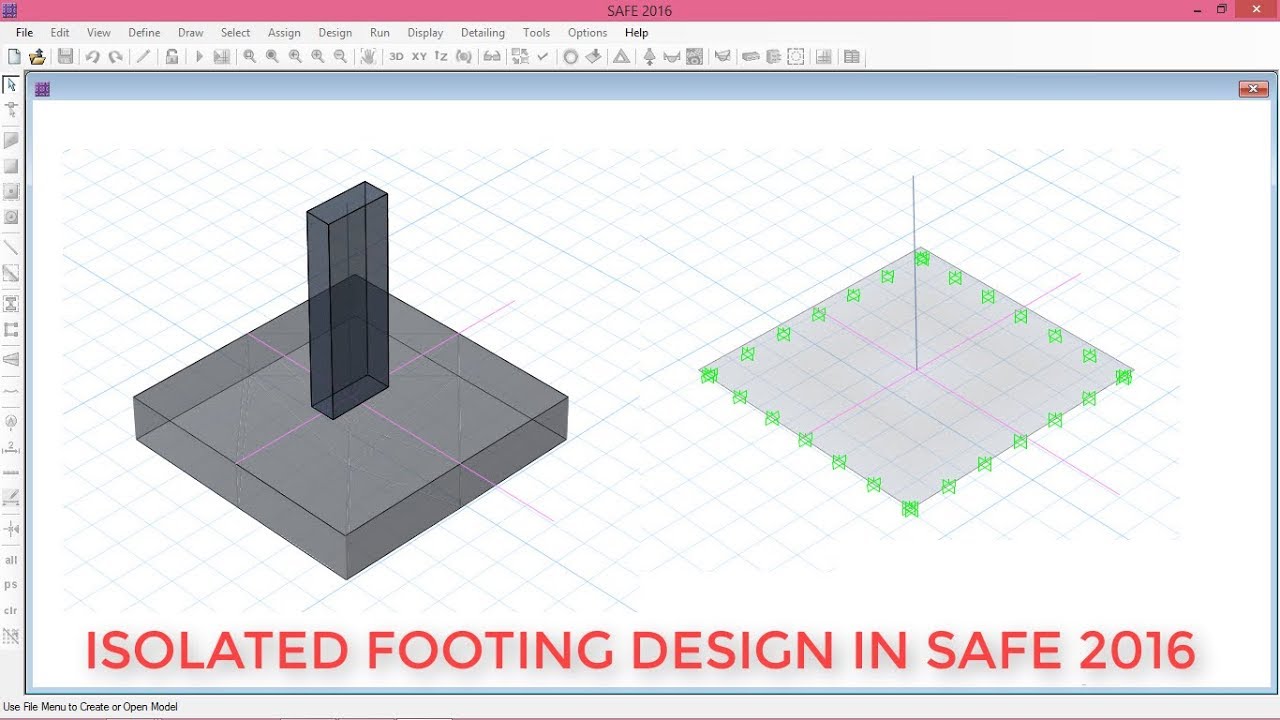1280x720 pixels.
Task: Open the Help menu
Action: click(x=636, y=33)
